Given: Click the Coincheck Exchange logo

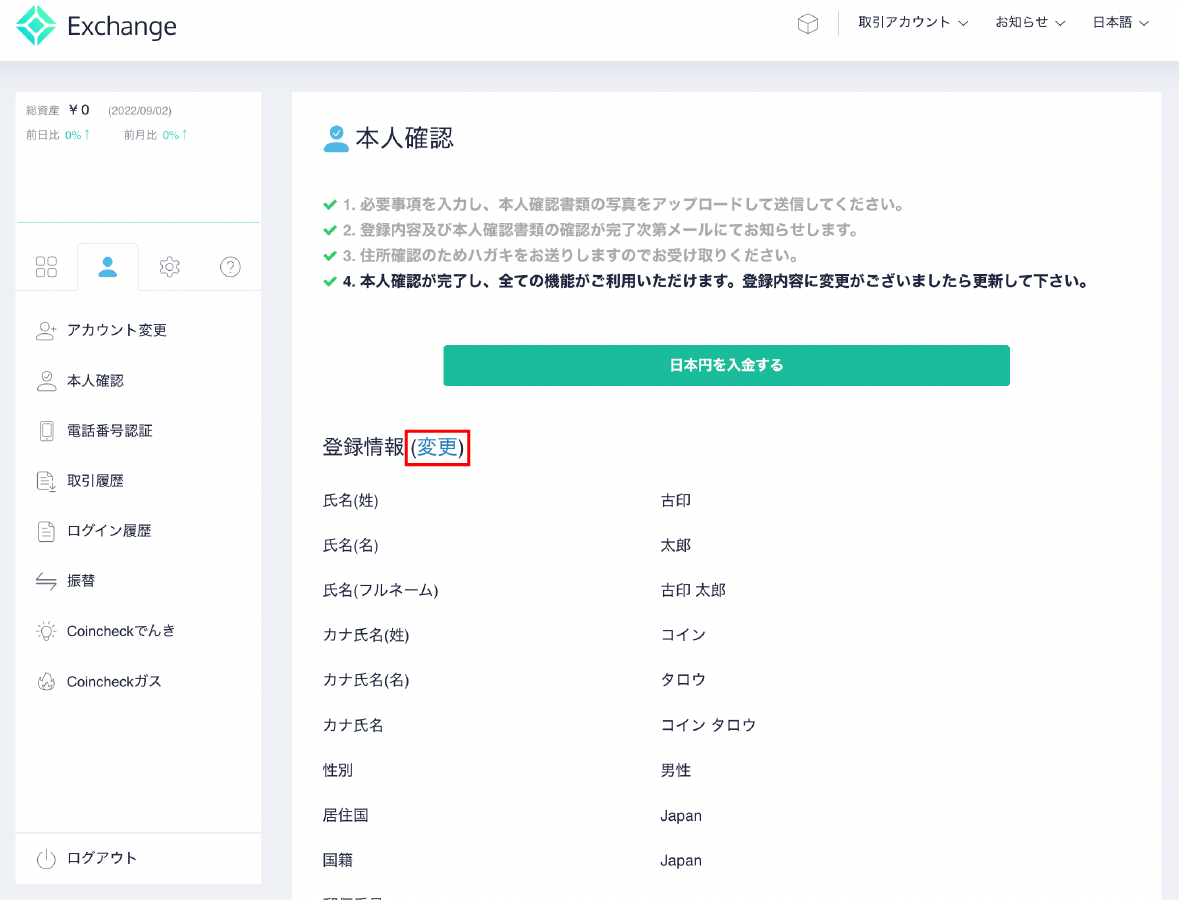Looking at the screenshot, I should tap(96, 26).
